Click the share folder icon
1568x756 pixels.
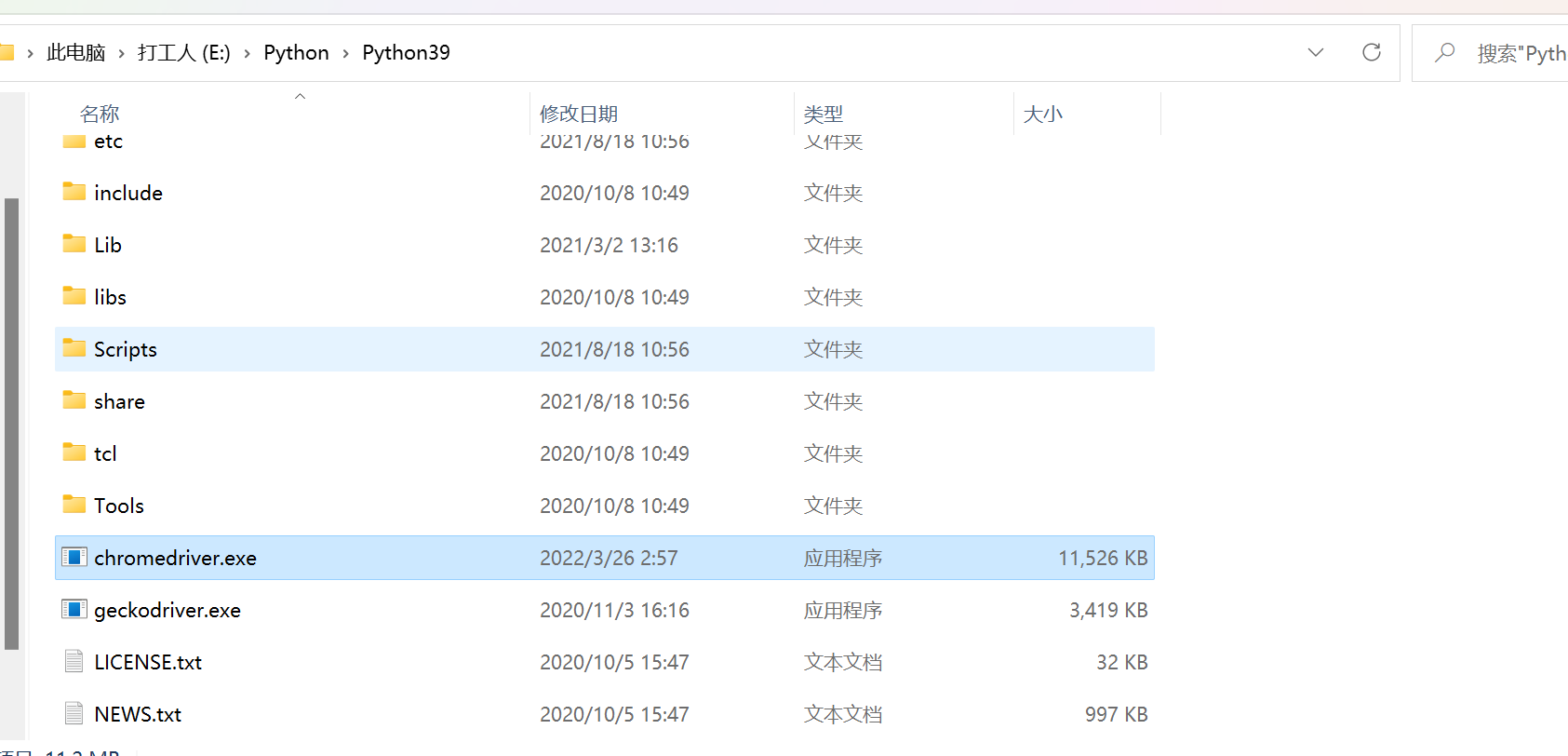[x=74, y=400]
